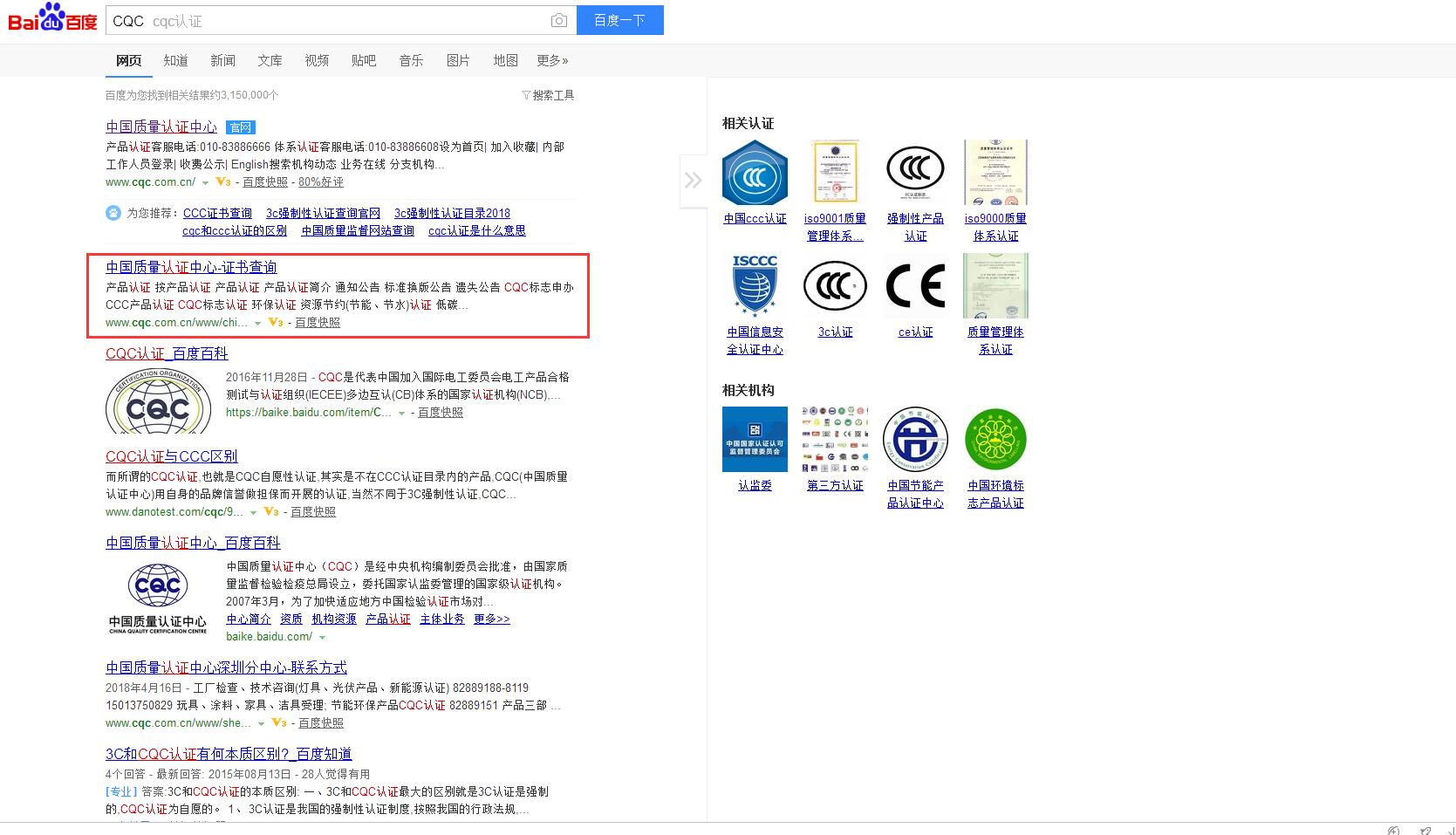Click the paw recommendation icon
Viewport: 1456px width, 835px height.
(x=113, y=213)
